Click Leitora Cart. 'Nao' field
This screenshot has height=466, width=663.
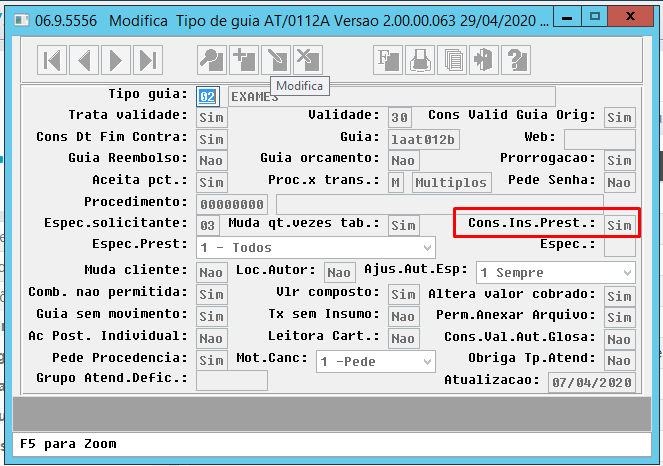[403, 339]
